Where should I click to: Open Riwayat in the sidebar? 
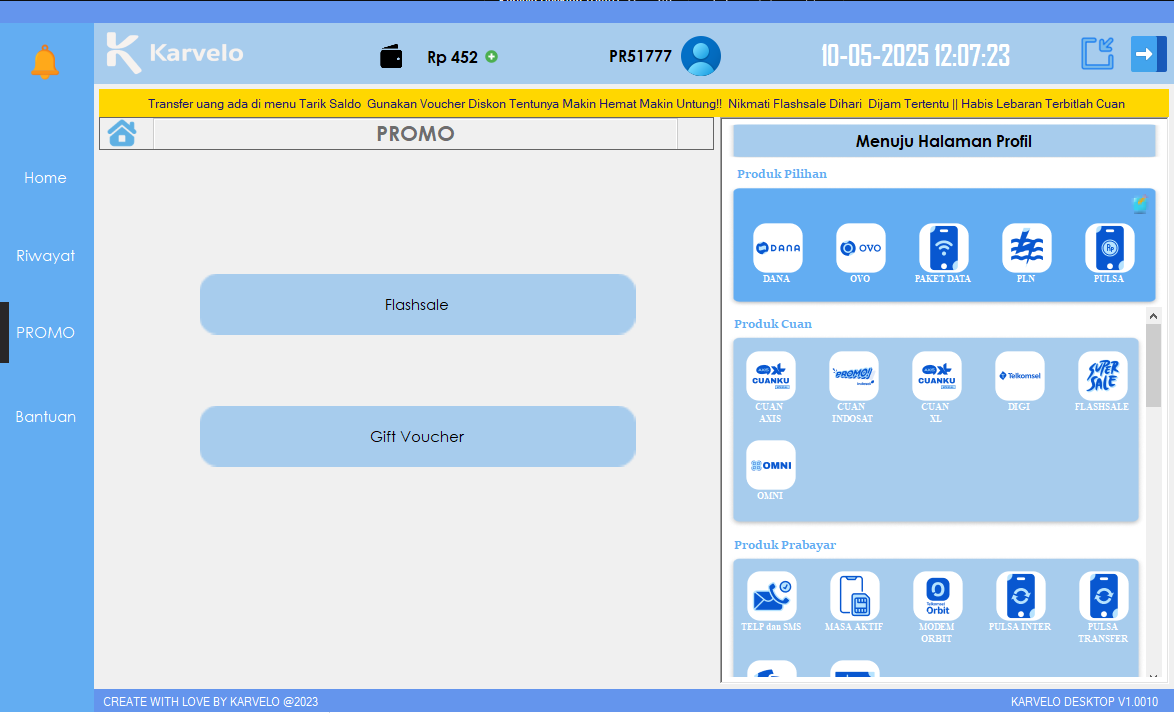click(x=45, y=256)
